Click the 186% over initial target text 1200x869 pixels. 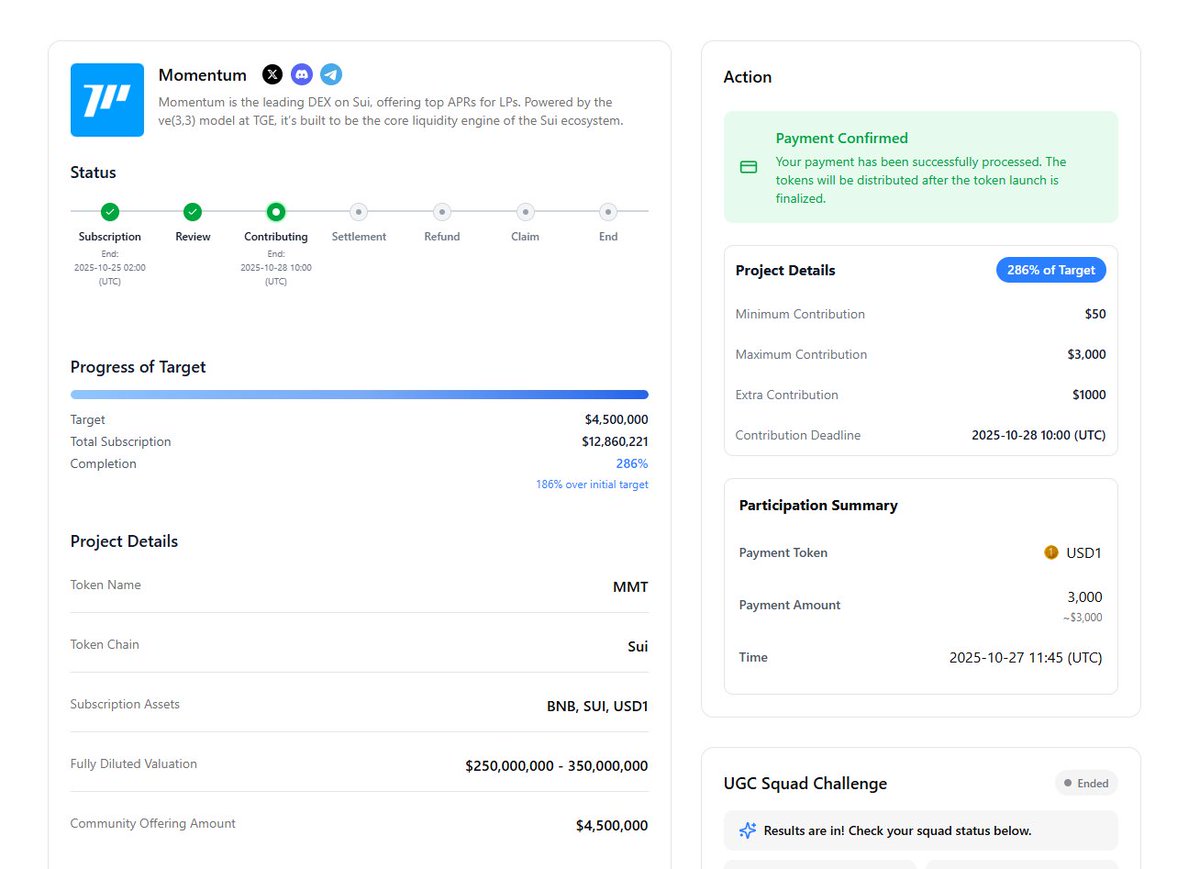592,484
